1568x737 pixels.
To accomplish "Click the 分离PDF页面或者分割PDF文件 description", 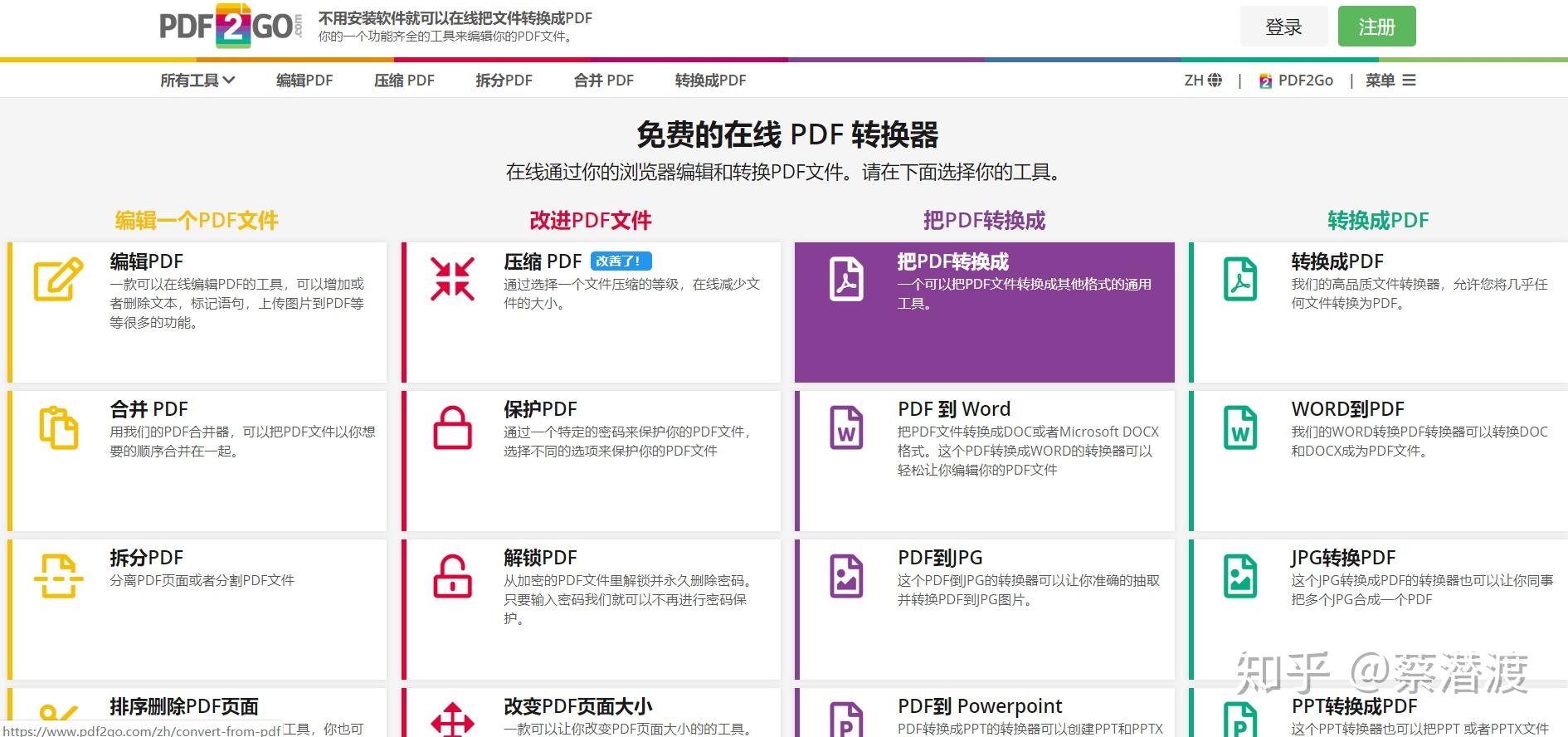I will [x=202, y=580].
